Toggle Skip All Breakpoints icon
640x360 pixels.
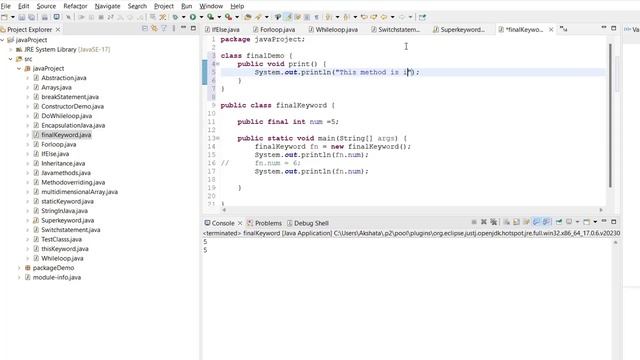68,17
